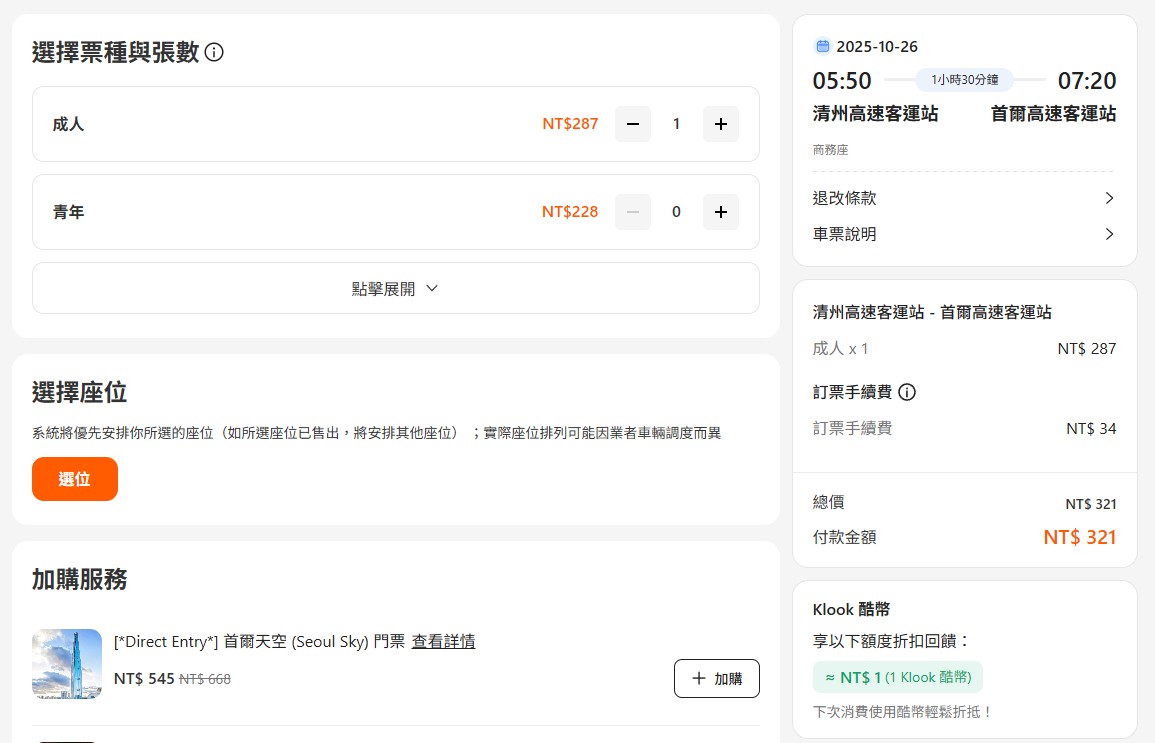Click info icon beside 選擇票種與張數 heading
This screenshot has height=743, width=1155.
point(214,52)
